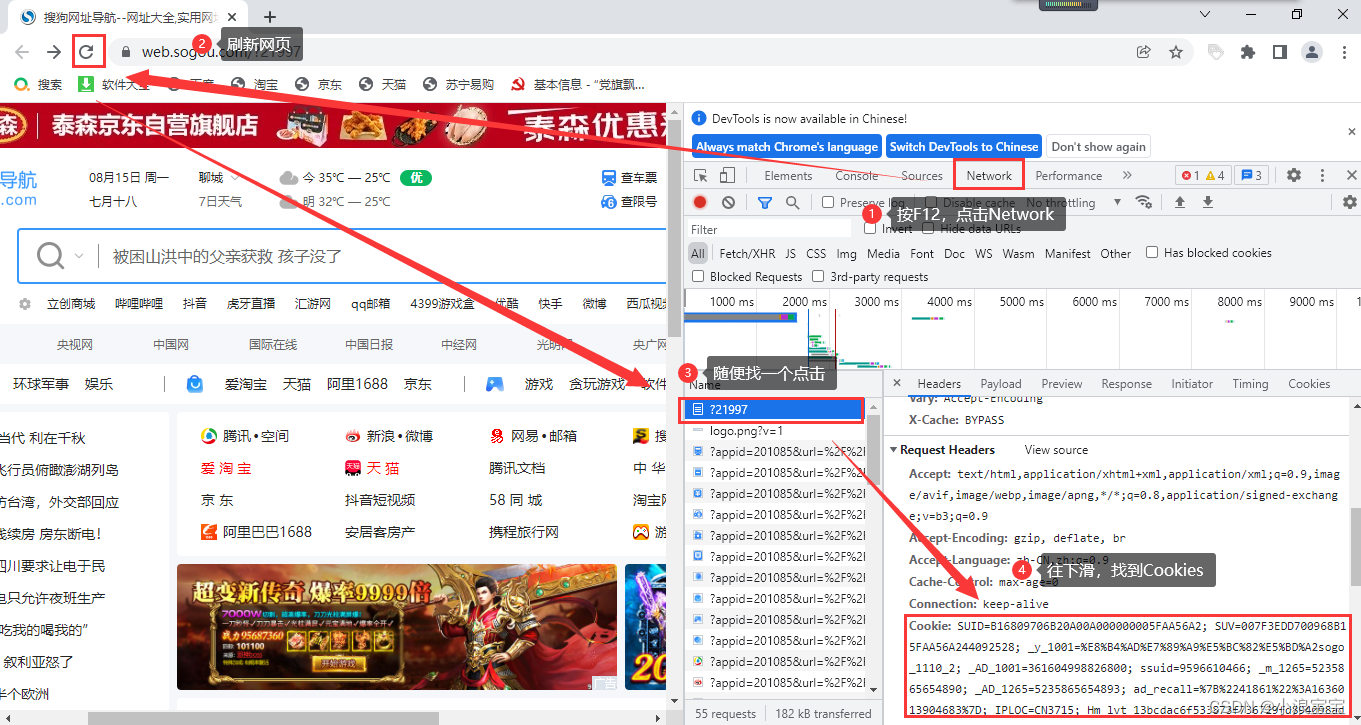Click the network Filter text field
The width and height of the screenshot is (1361, 725).
pyautogui.click(x=770, y=229)
